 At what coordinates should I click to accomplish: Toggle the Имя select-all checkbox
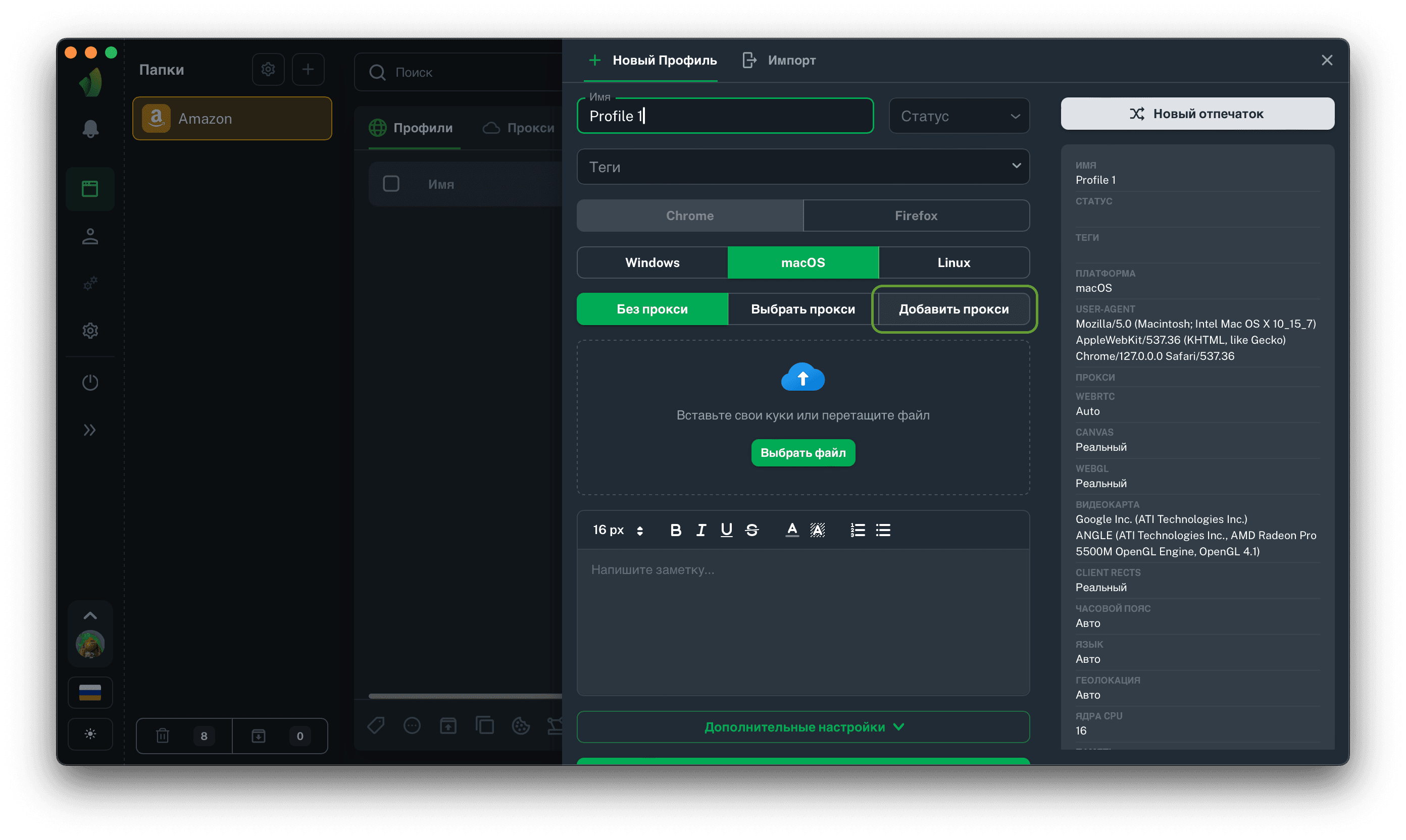(x=391, y=183)
